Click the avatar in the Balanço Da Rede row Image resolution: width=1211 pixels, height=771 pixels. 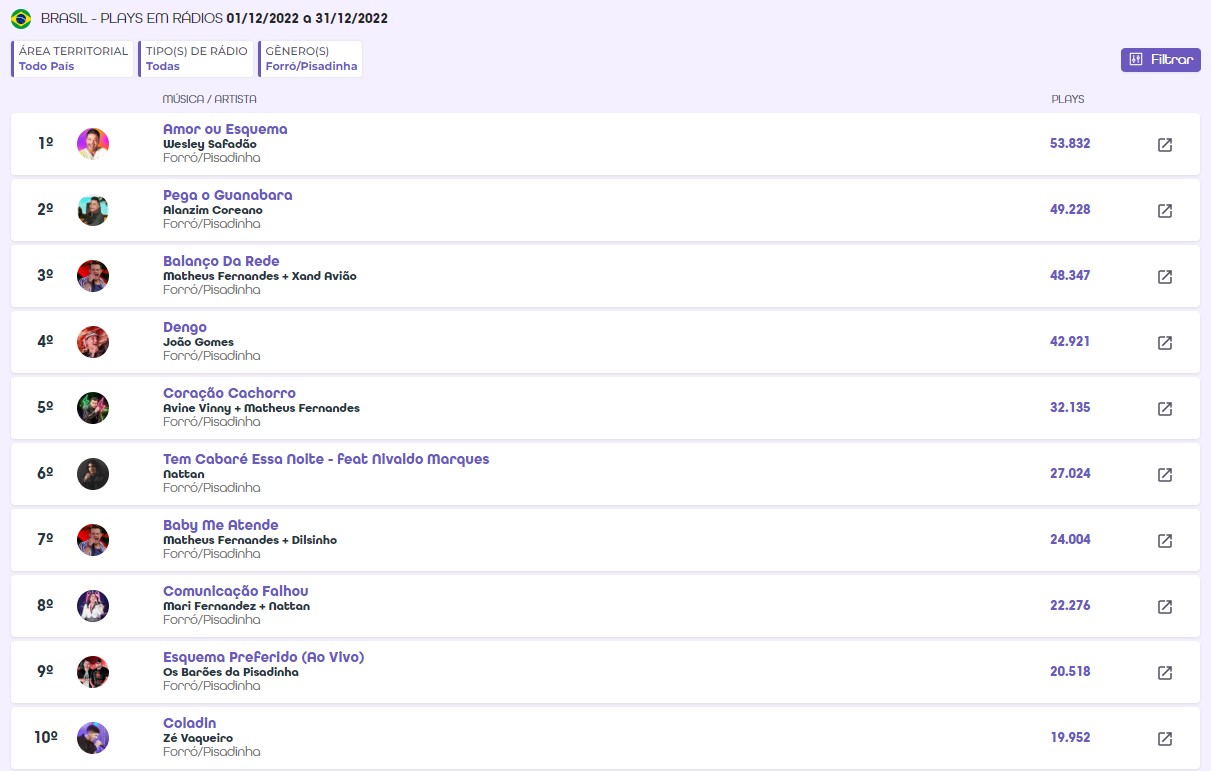[x=93, y=276]
